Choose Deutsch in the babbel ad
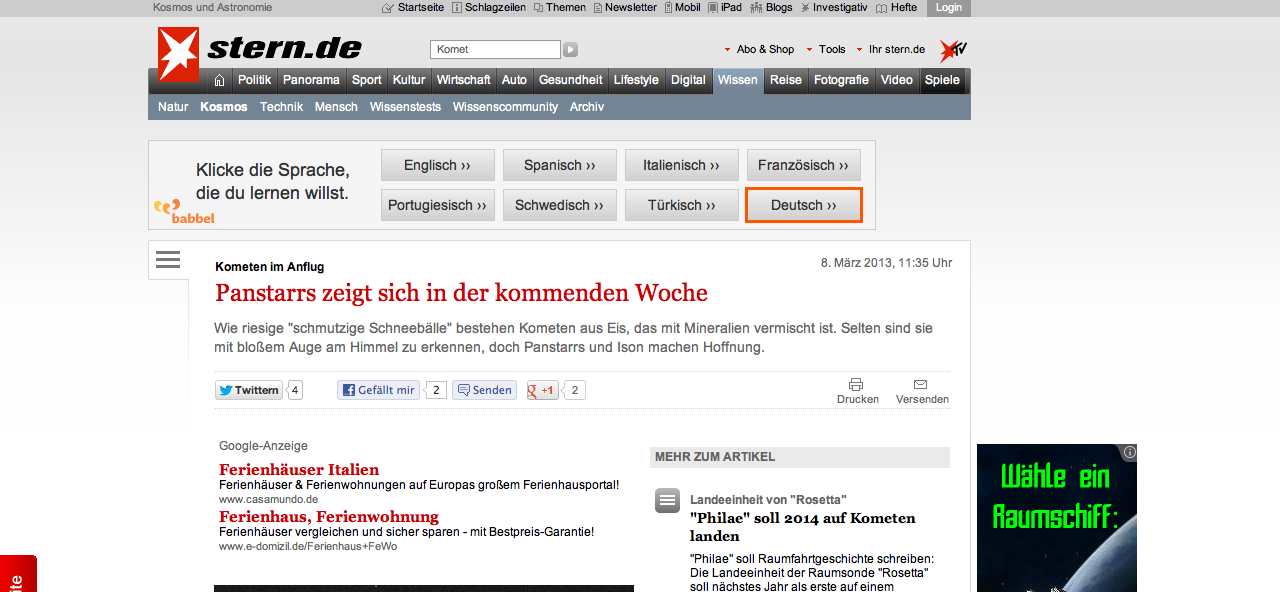This screenshot has width=1280, height=592. click(803, 205)
